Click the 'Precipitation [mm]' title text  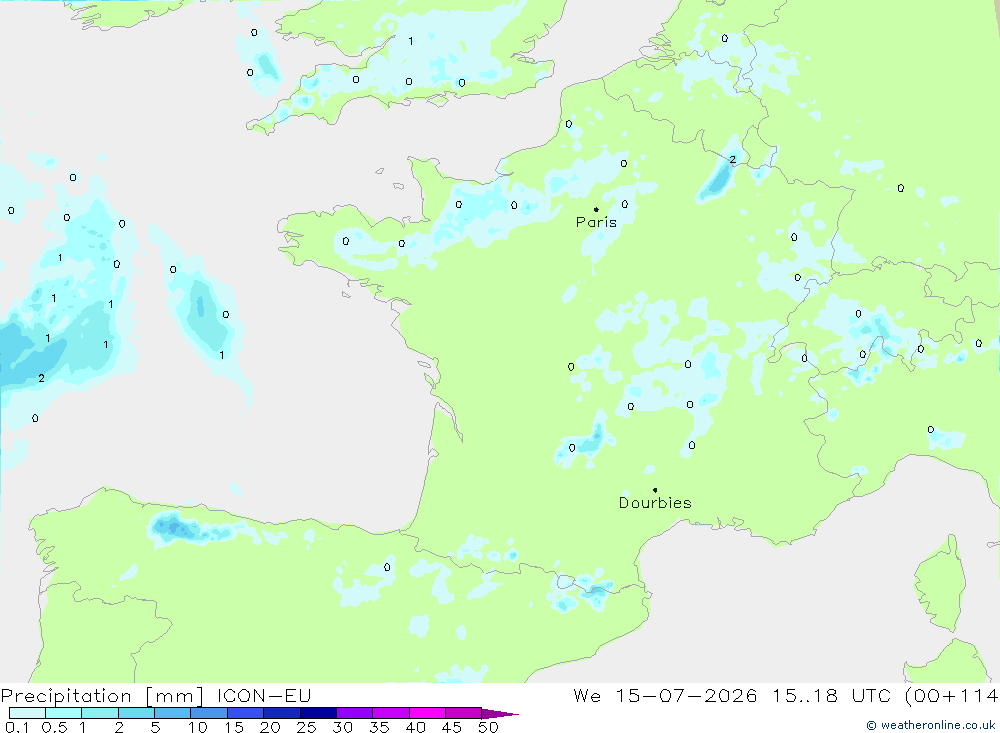pos(102,696)
